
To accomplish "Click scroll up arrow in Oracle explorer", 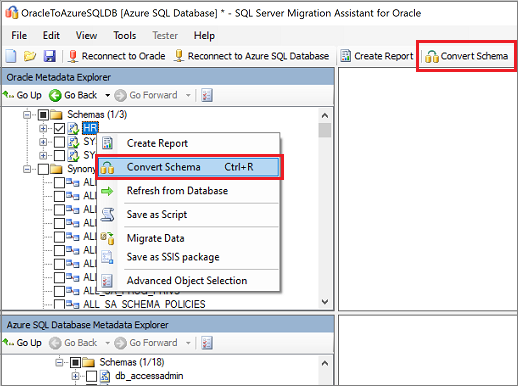I will 325,115.
